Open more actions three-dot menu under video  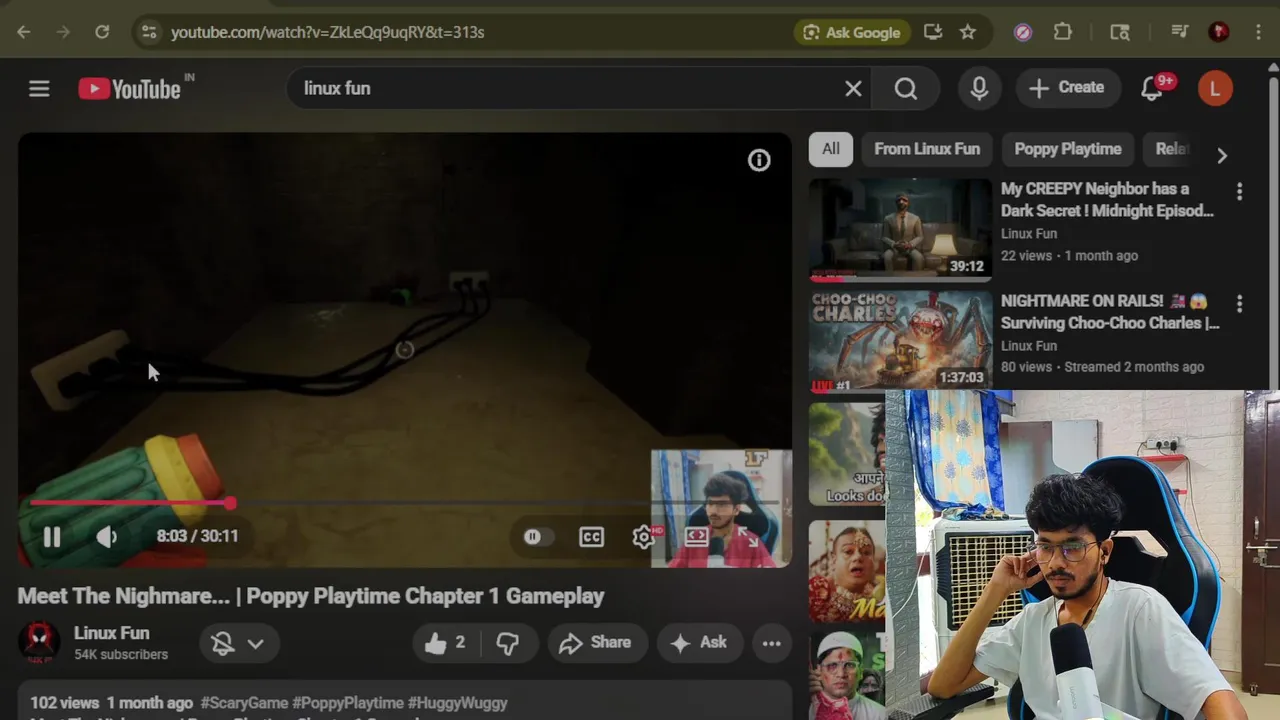tap(771, 643)
